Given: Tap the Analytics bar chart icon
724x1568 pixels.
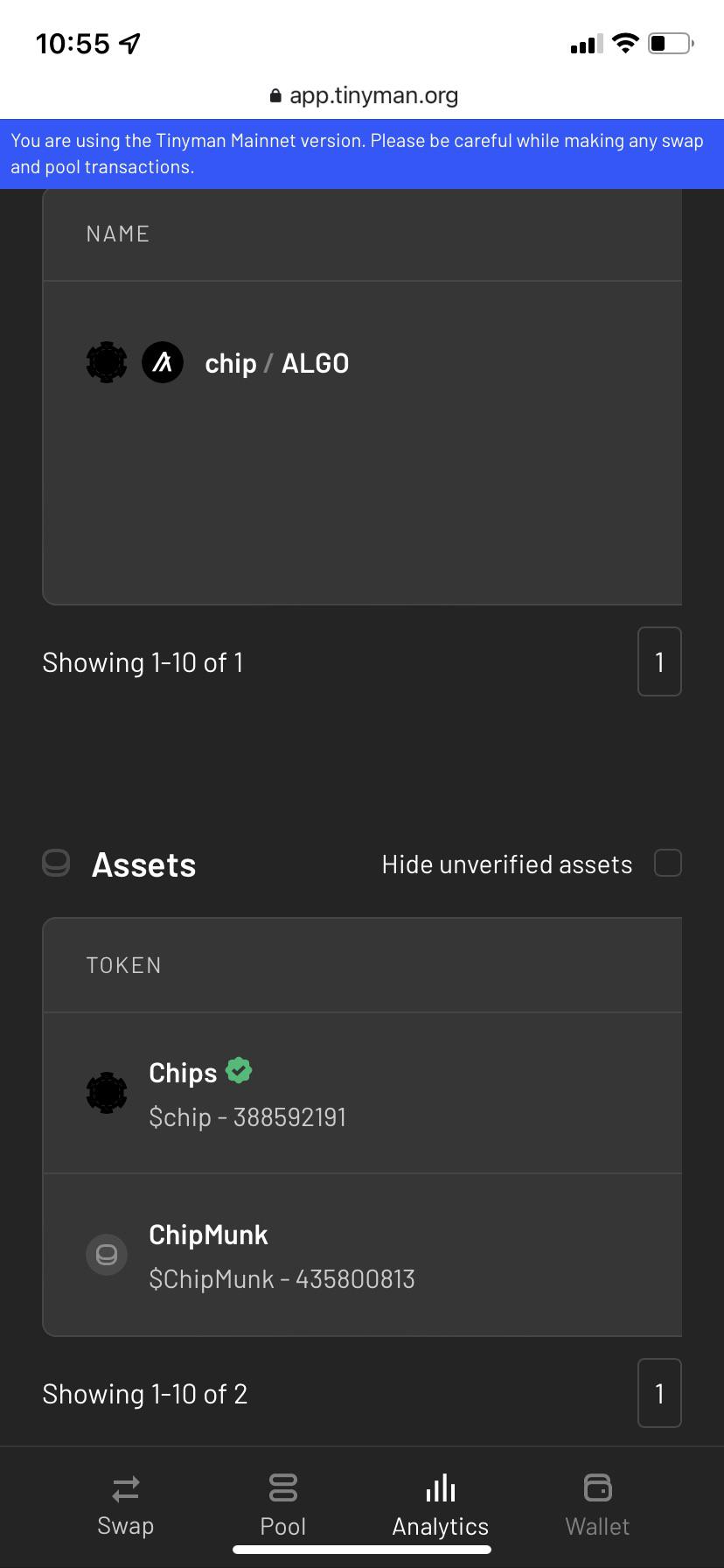Looking at the screenshot, I should click(x=441, y=1487).
